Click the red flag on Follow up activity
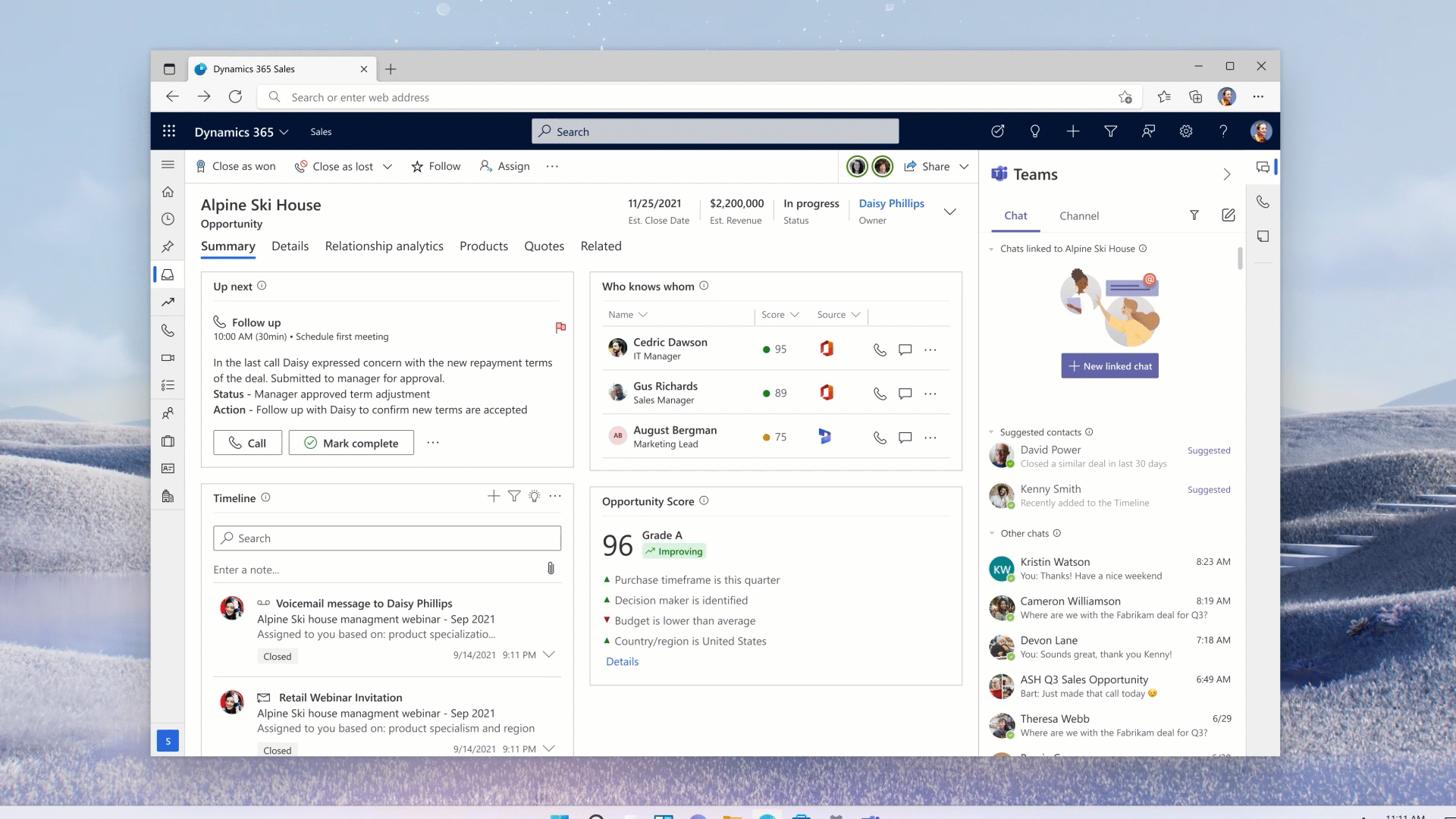This screenshot has height=819, width=1456. pos(560,328)
